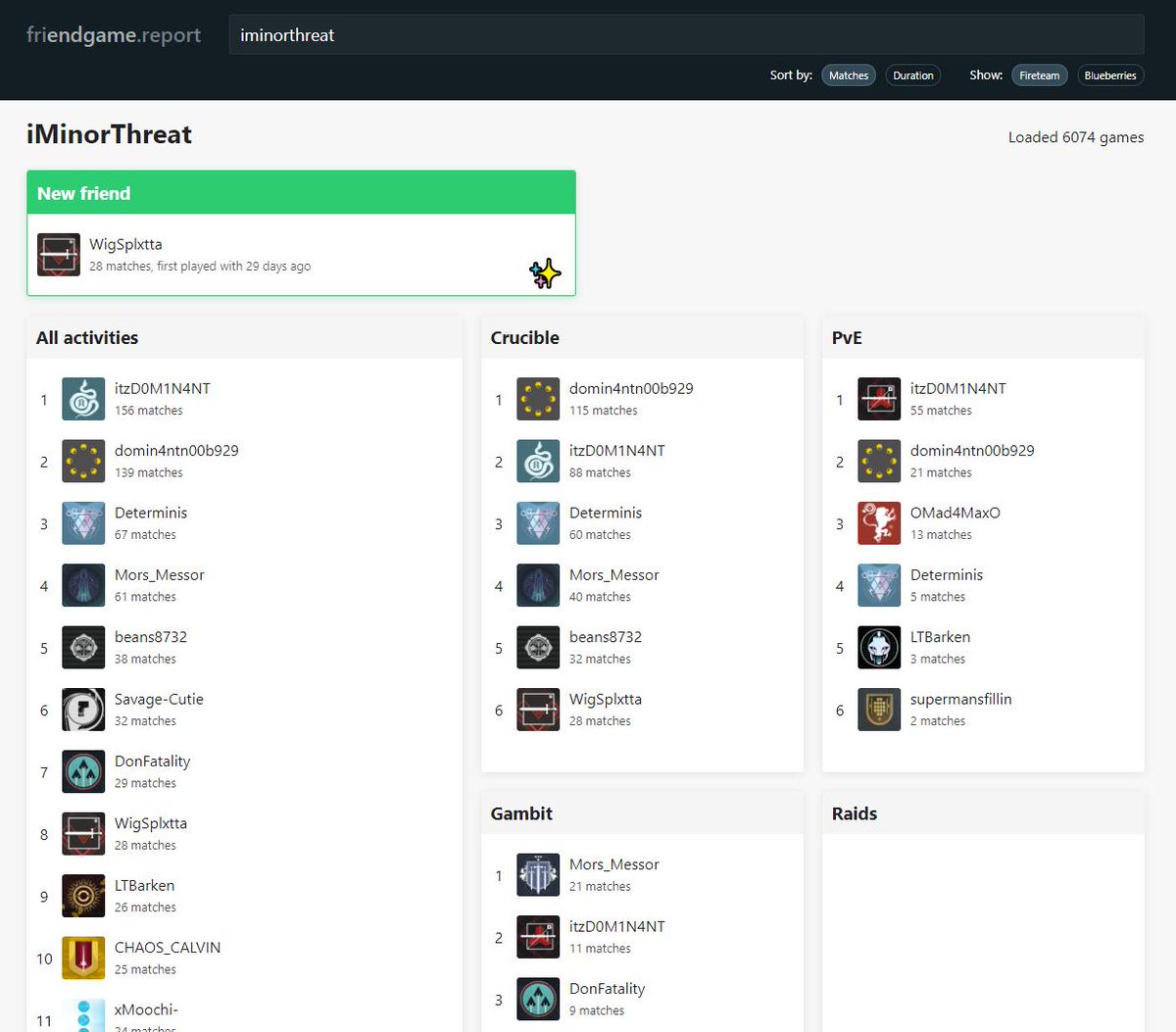Click the 28 matches first played text
Screen dimensions: 1176x1032
pyautogui.click(x=200, y=266)
